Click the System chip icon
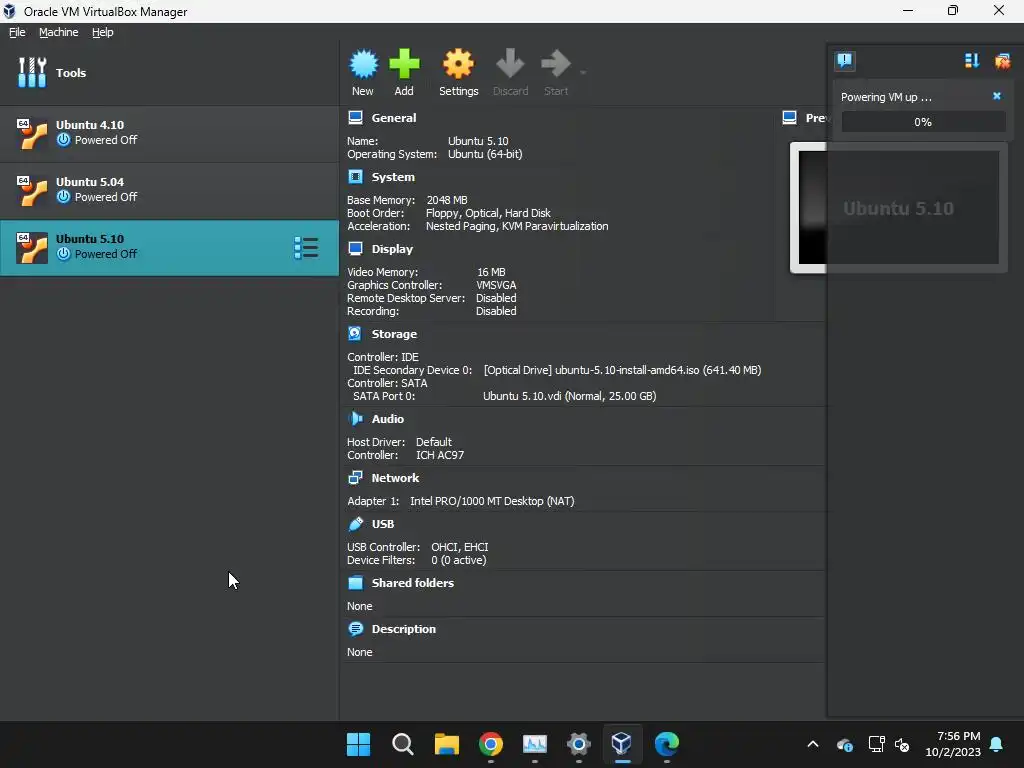Image resolution: width=1024 pixels, height=768 pixels. click(x=355, y=176)
